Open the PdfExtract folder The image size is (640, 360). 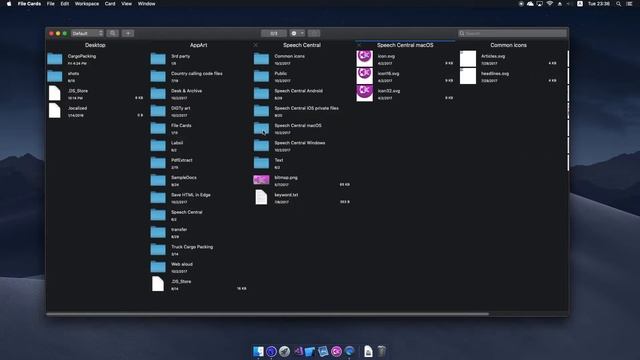click(x=158, y=163)
